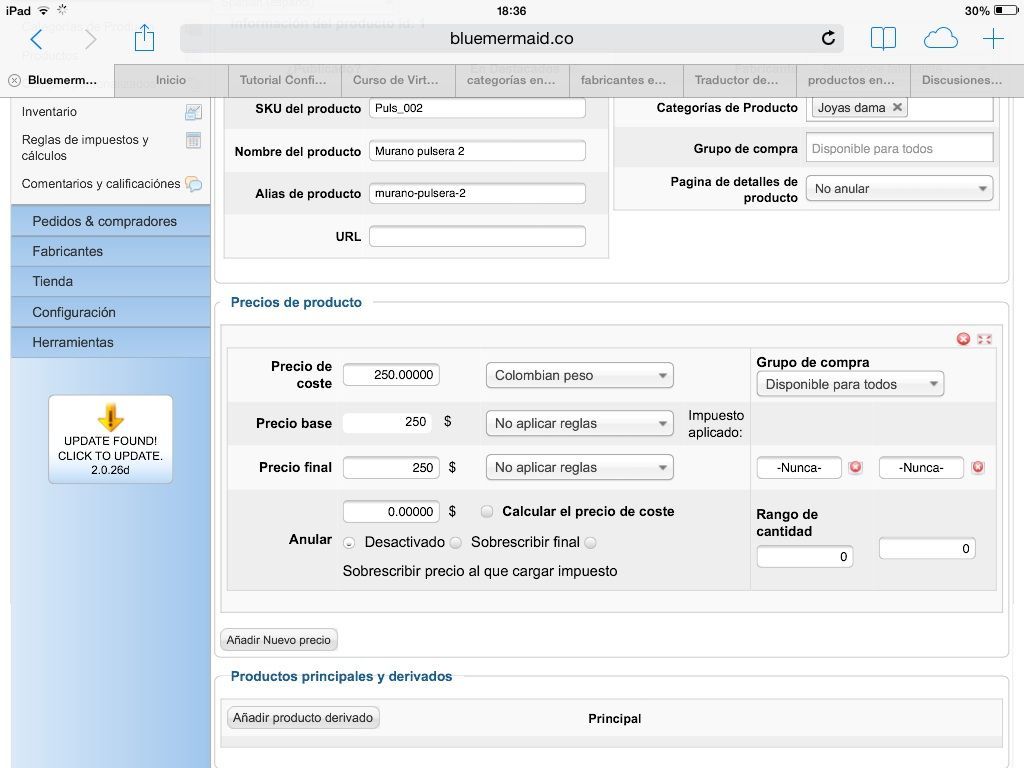Open Precio final rules dropdown

click(x=579, y=468)
